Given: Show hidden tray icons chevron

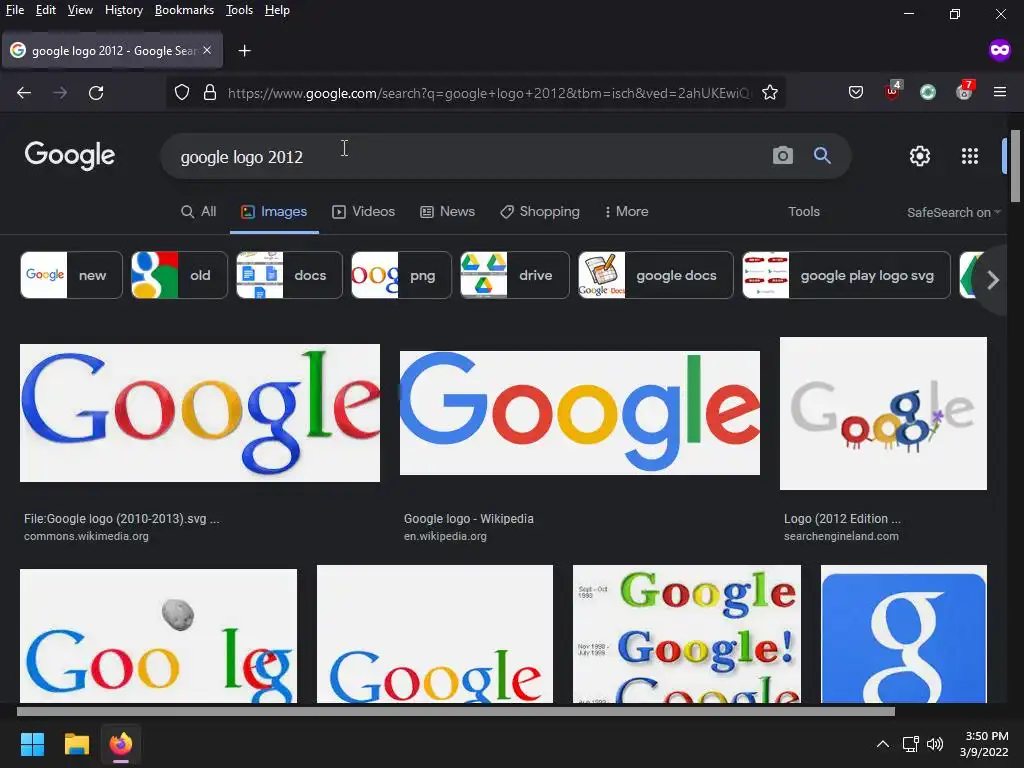Looking at the screenshot, I should tap(882, 744).
